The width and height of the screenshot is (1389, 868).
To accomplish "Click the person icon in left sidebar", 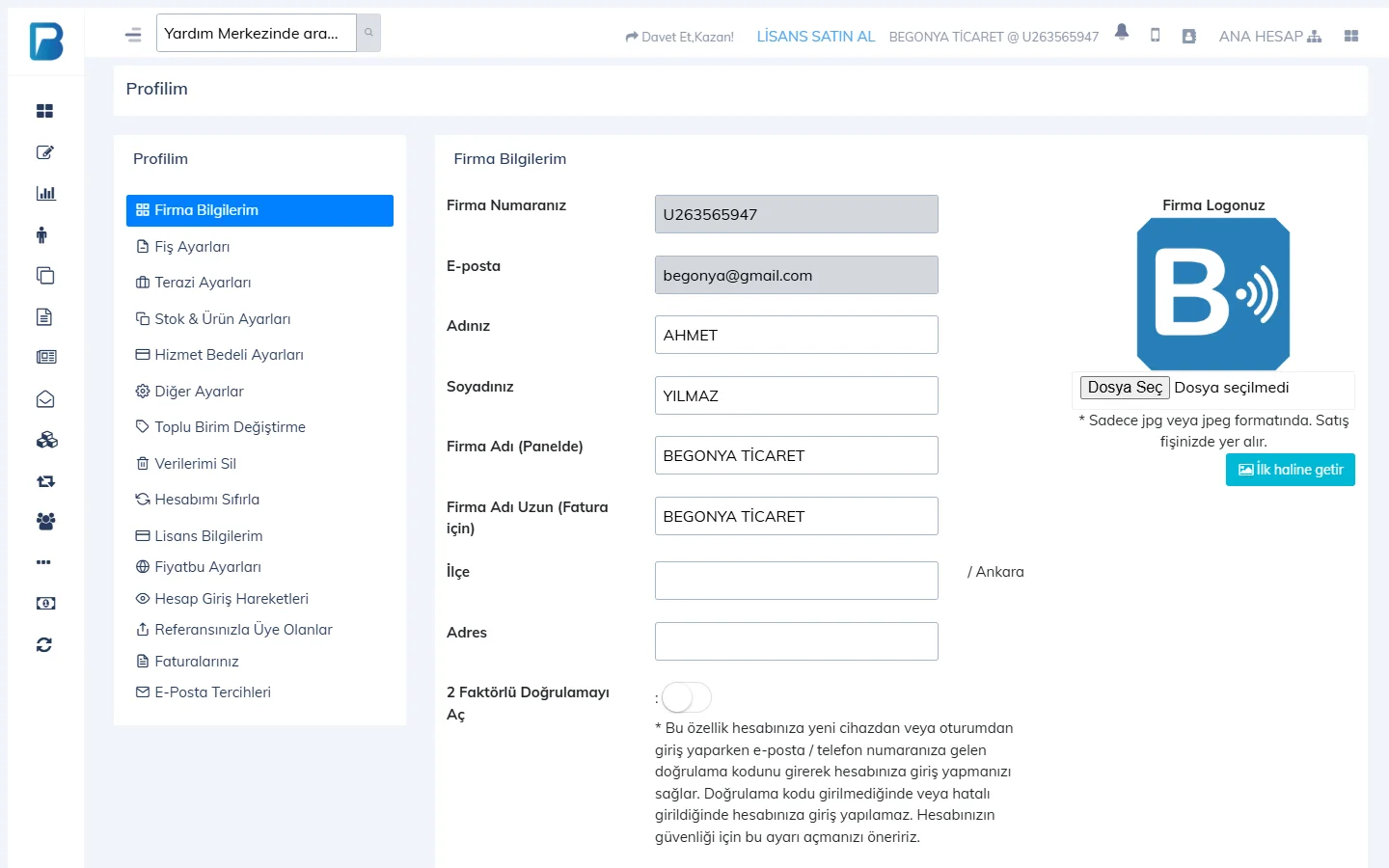I will pyautogui.click(x=41, y=234).
